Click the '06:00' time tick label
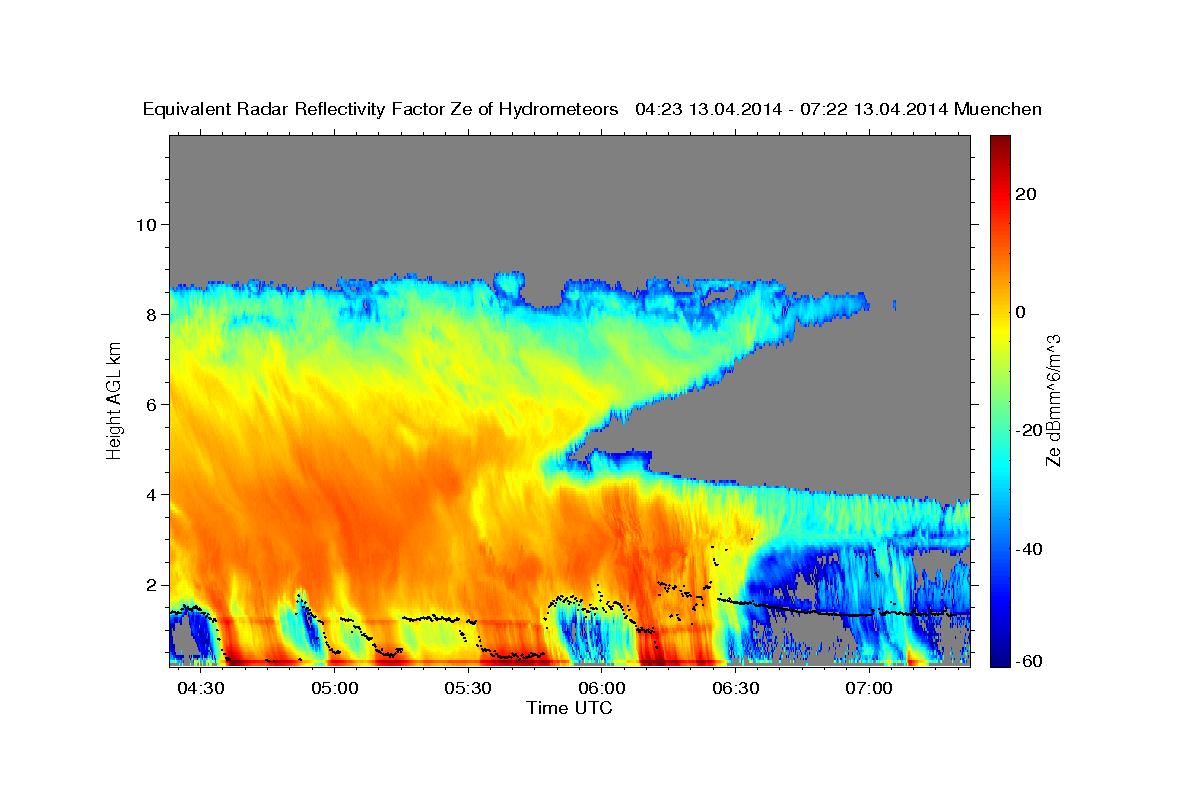 click(x=602, y=689)
